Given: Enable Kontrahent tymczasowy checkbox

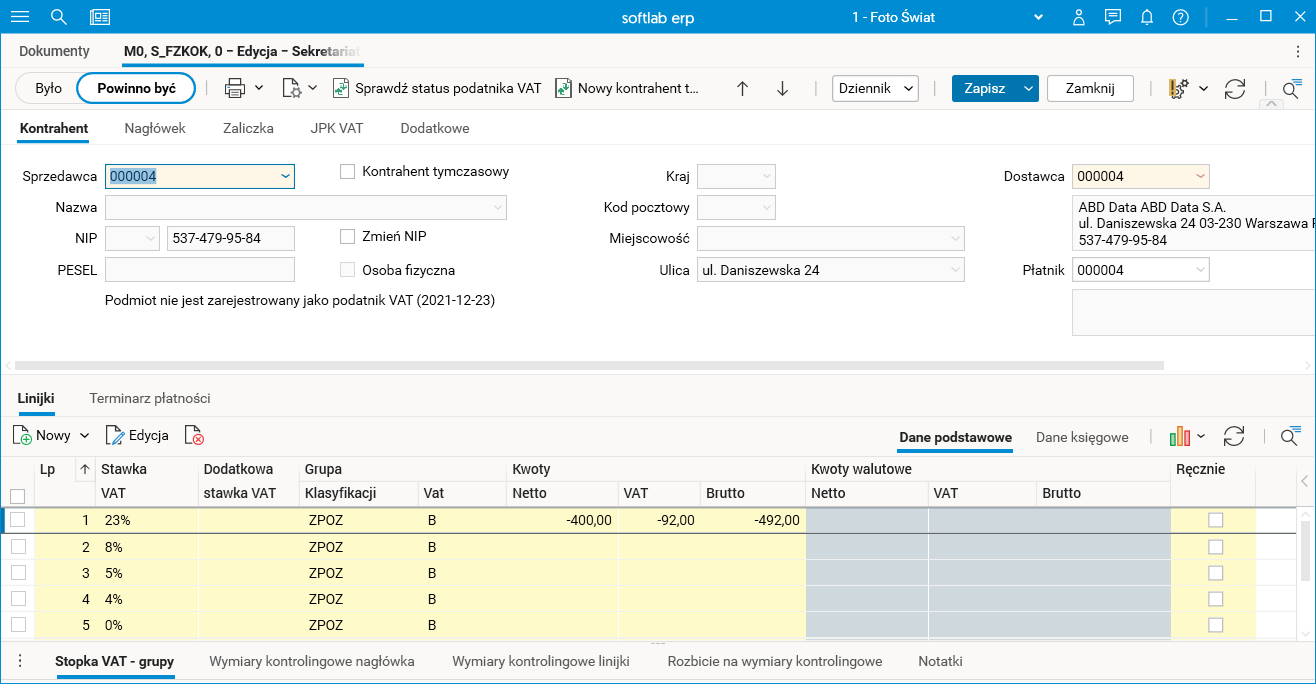Looking at the screenshot, I should pos(348,172).
